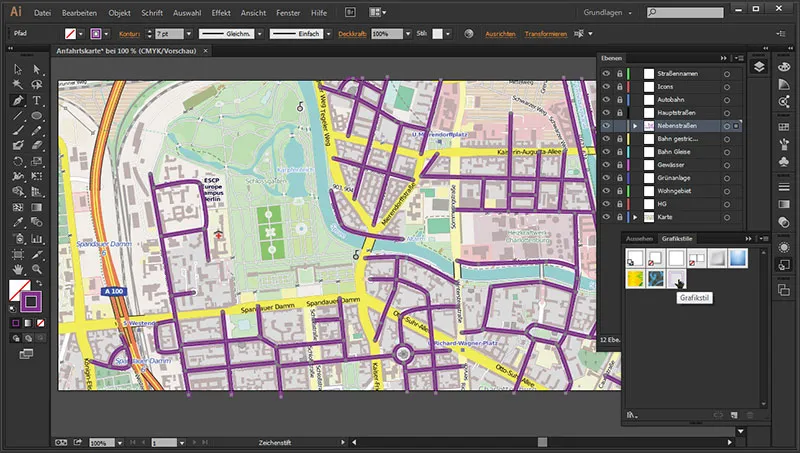Click the Kontur link in control bar
Viewport: 800px width, 453px height.
coord(130,34)
